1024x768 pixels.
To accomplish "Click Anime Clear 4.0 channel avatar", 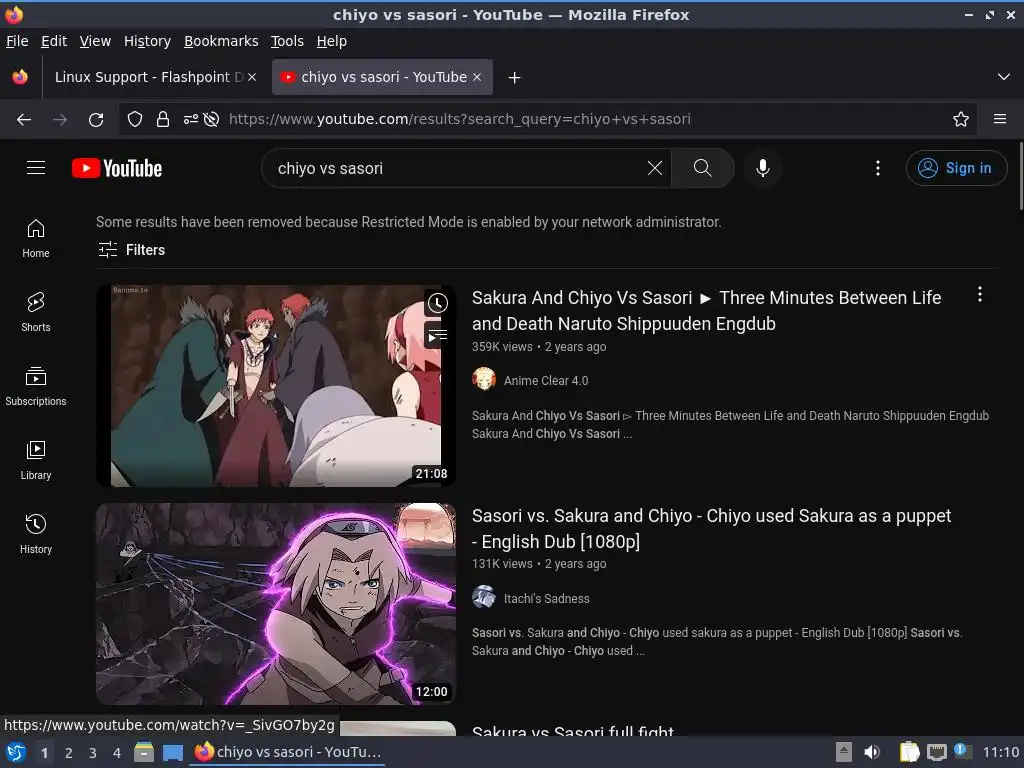I will point(484,379).
